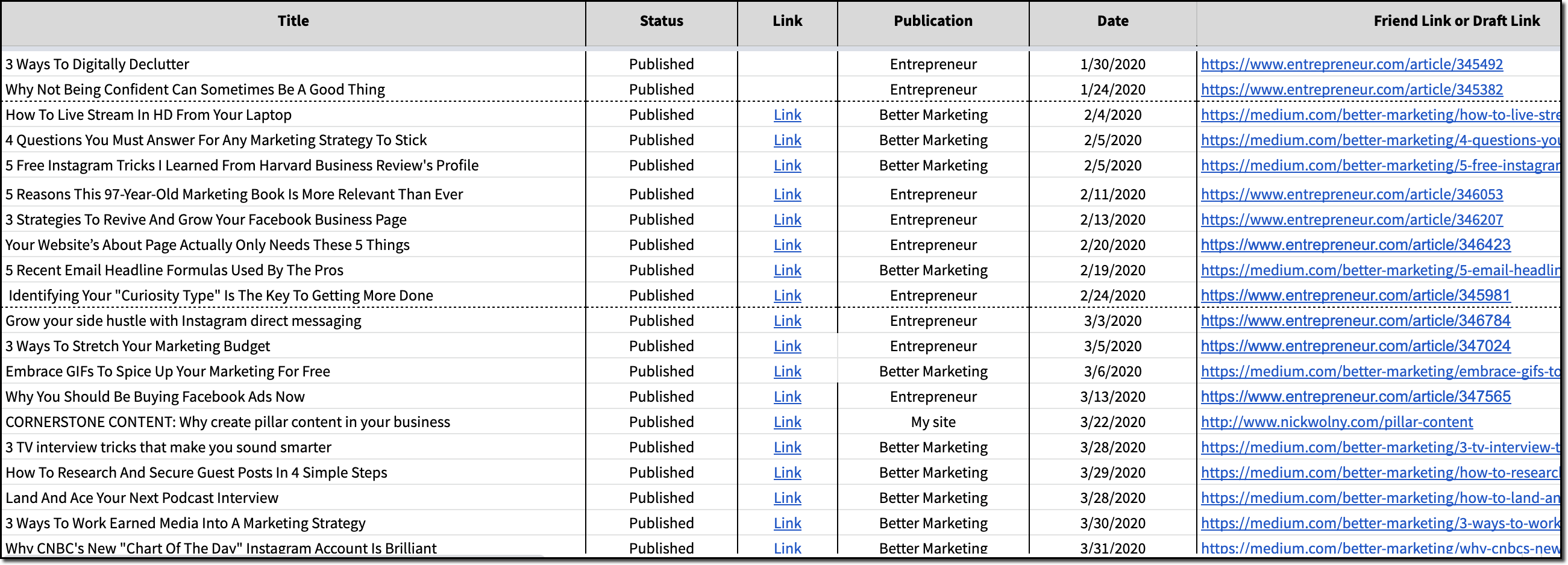
Task: Open the medium how-to-land URL
Action: (1381, 499)
